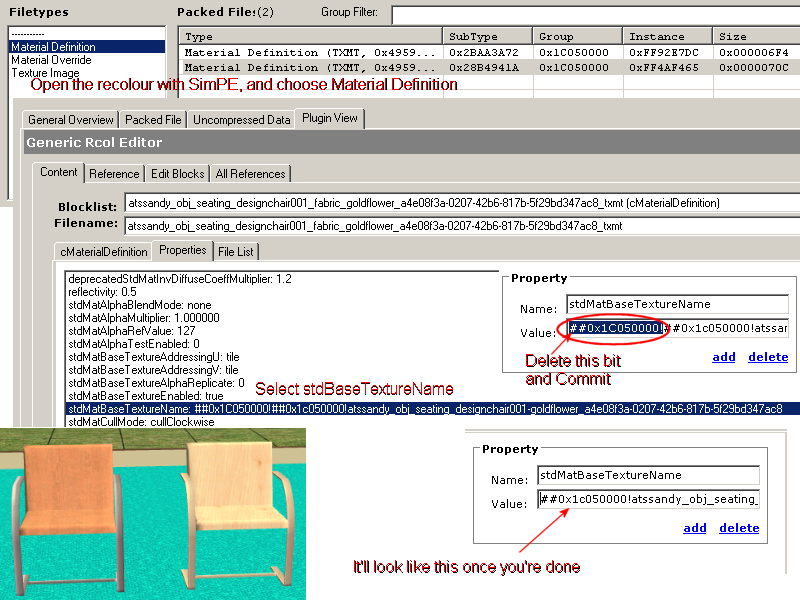Select stdMatBaseTextureAddressingU property

pyautogui.click(x=154, y=357)
